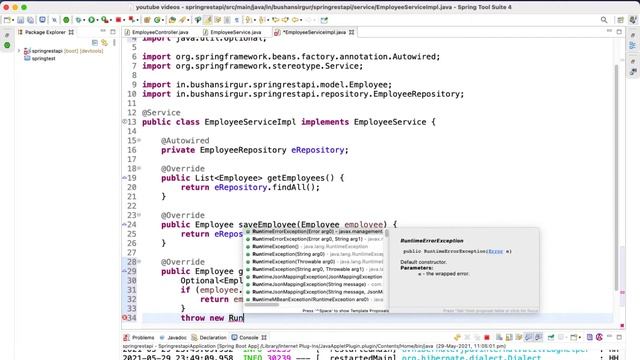Choose RuntimeException(String arg0) proposal

[314, 254]
